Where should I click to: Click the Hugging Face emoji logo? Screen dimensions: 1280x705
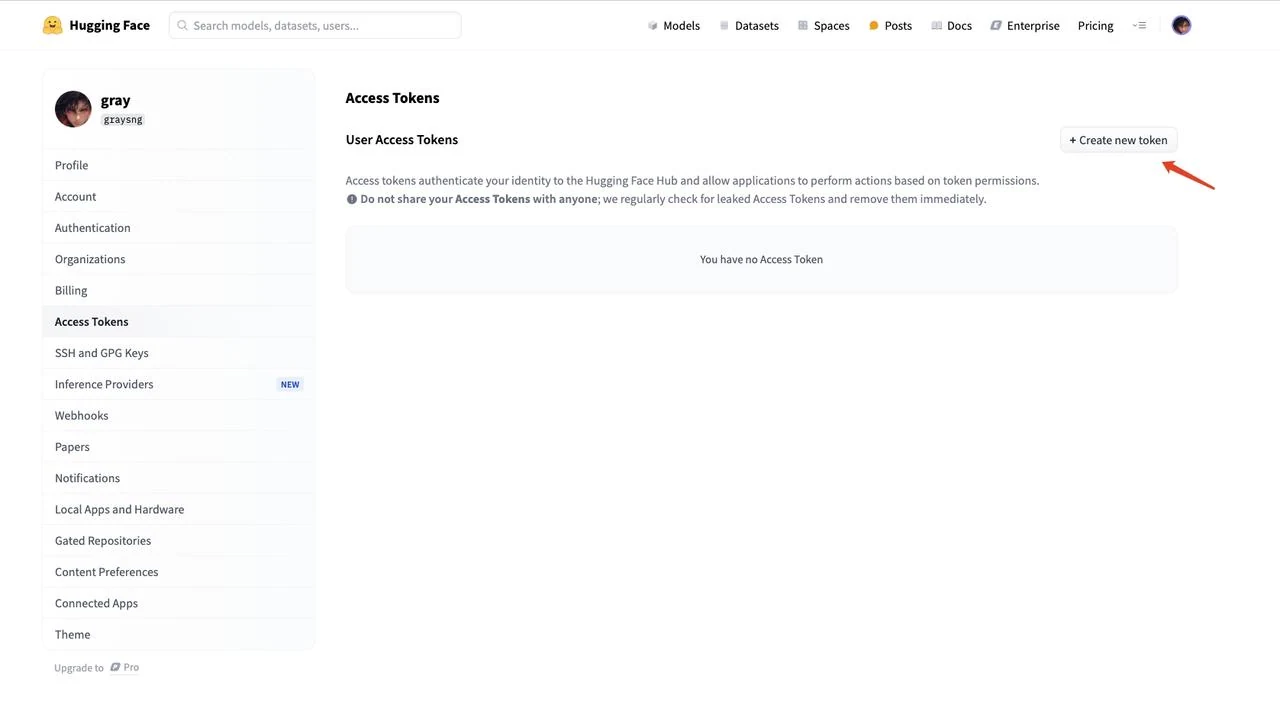click(x=52, y=25)
